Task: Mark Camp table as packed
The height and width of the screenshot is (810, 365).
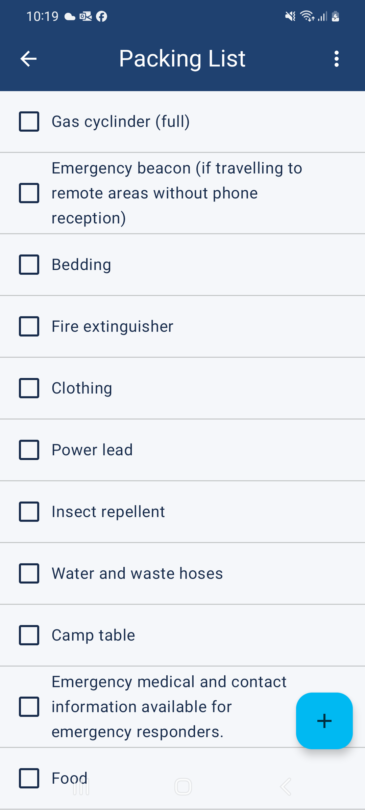Action: [29, 635]
